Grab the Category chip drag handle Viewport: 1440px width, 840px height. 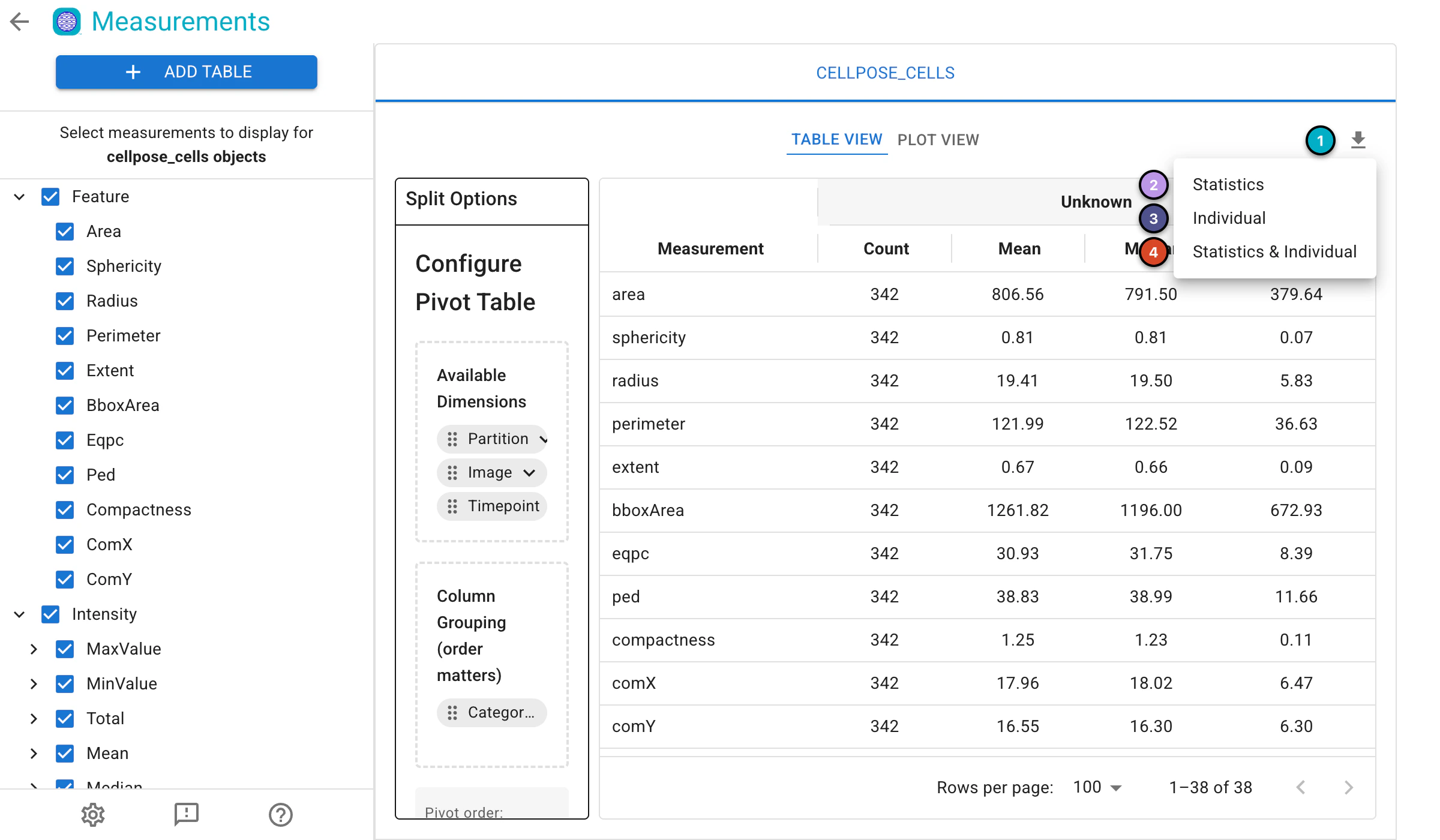(x=452, y=713)
